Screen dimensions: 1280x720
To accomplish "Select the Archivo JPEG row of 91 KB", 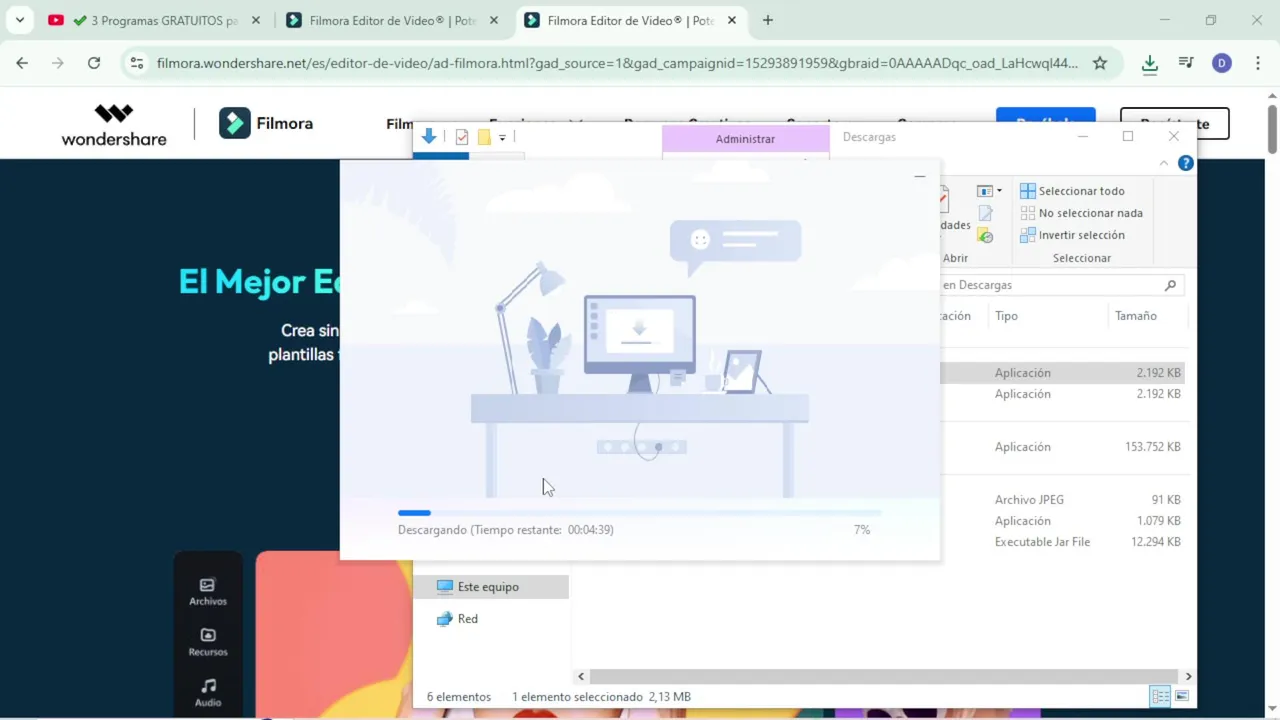I will [x=1060, y=500].
